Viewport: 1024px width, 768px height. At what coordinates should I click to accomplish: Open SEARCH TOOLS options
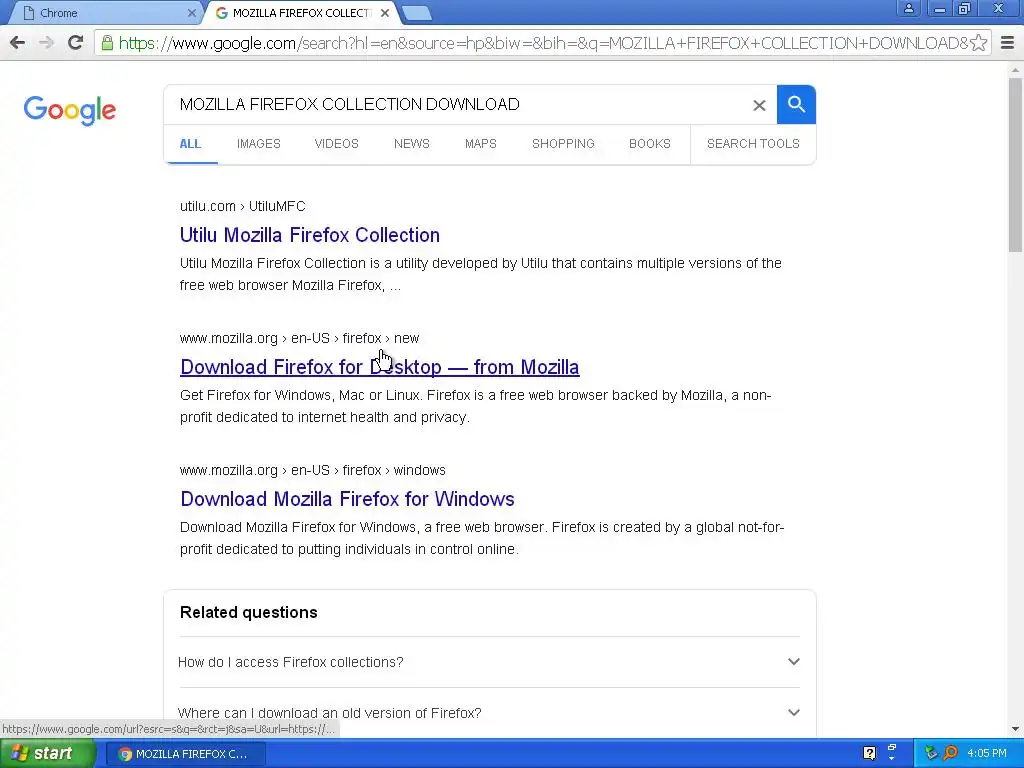click(x=753, y=144)
